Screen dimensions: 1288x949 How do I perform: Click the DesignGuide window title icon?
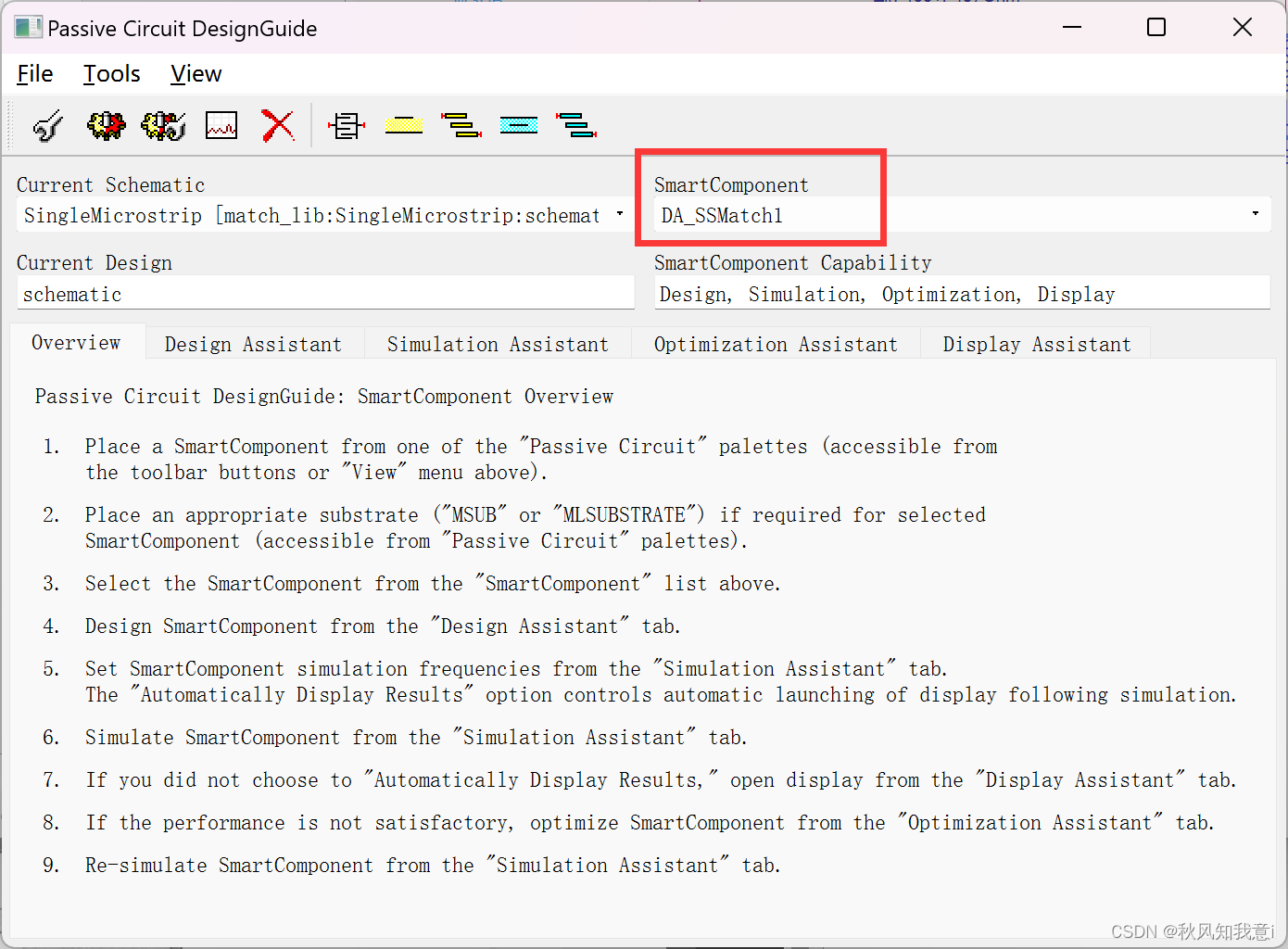tap(28, 28)
